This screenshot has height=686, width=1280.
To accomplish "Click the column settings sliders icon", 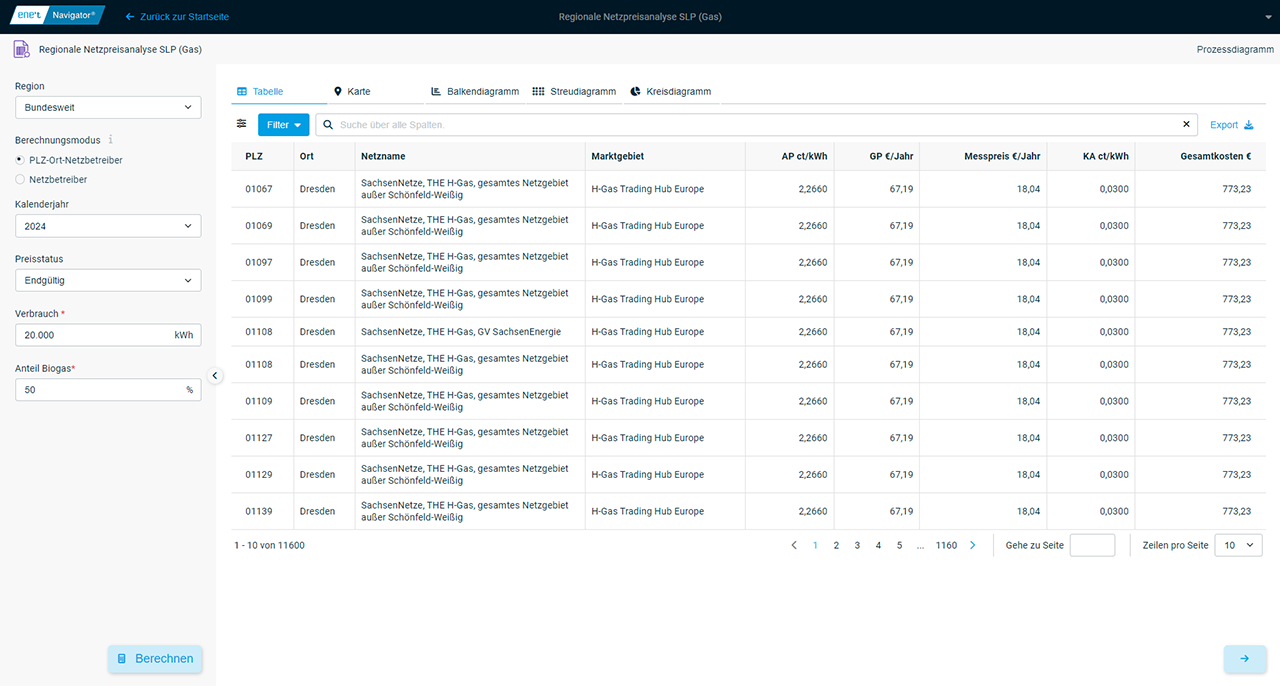I will click(x=241, y=124).
